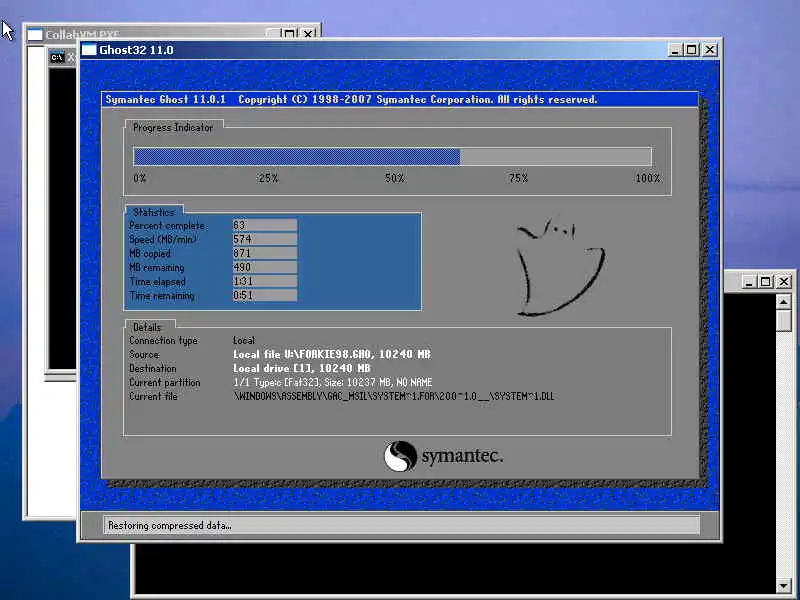The height and width of the screenshot is (600, 800).
Task: Click the scrollbar thumb in the console window
Action: point(784,321)
